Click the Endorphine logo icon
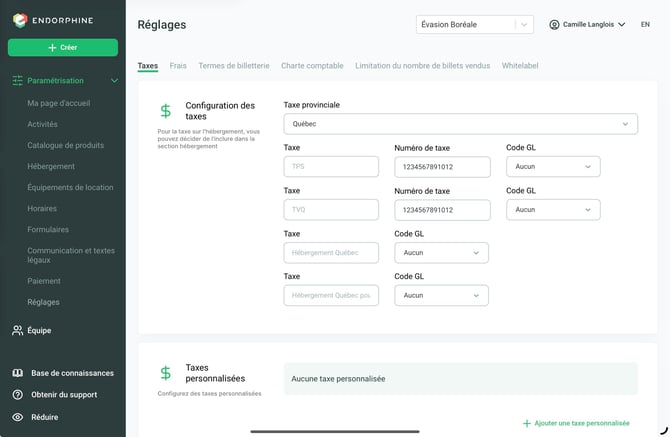This screenshot has width=670, height=437. coord(20,20)
